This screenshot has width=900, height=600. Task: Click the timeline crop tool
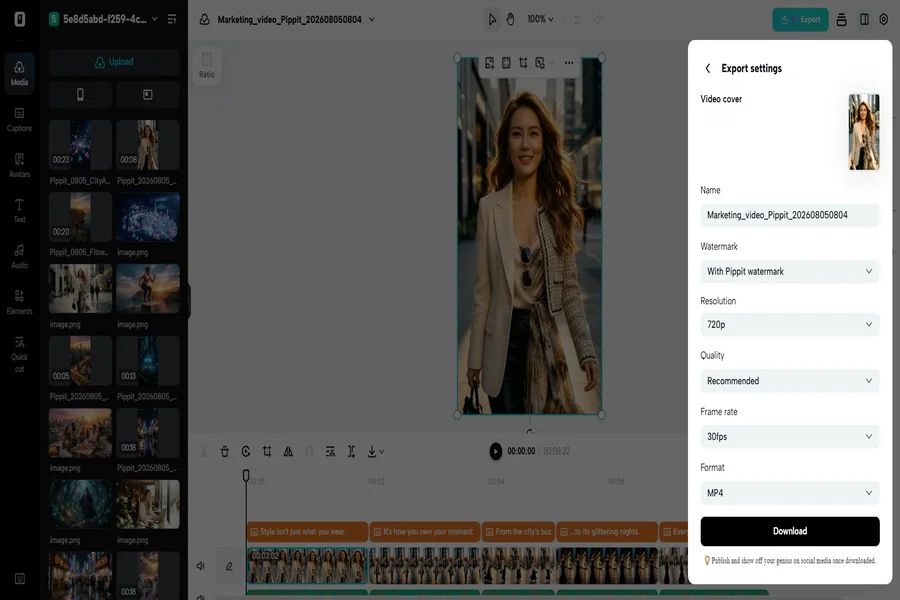(267, 452)
